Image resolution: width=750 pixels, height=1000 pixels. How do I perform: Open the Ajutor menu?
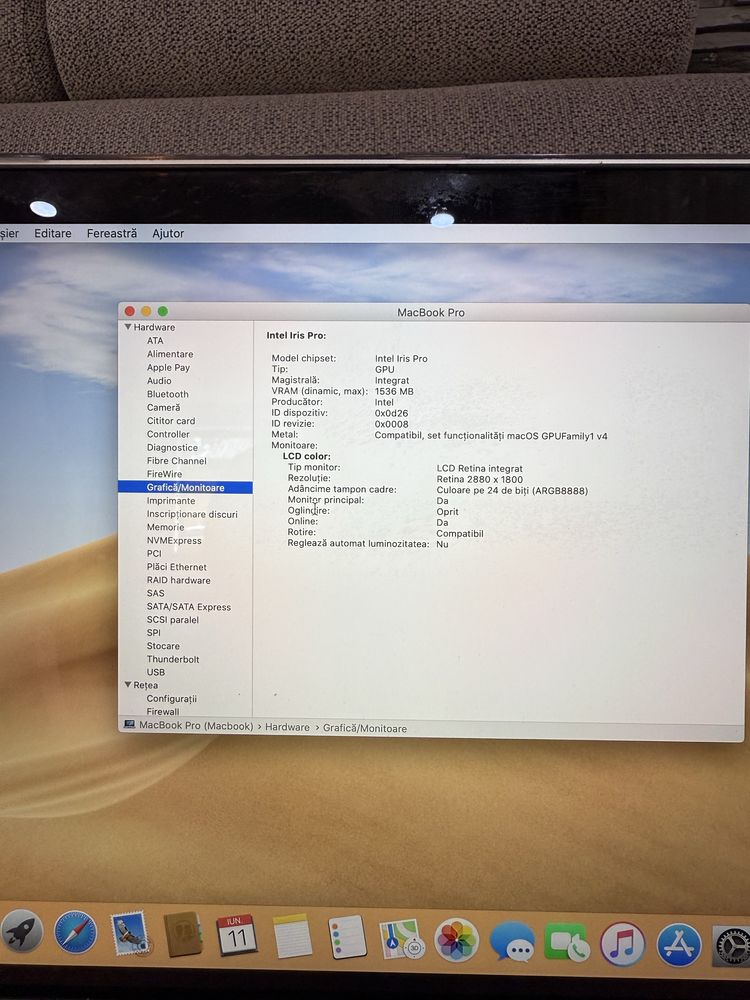[x=168, y=233]
